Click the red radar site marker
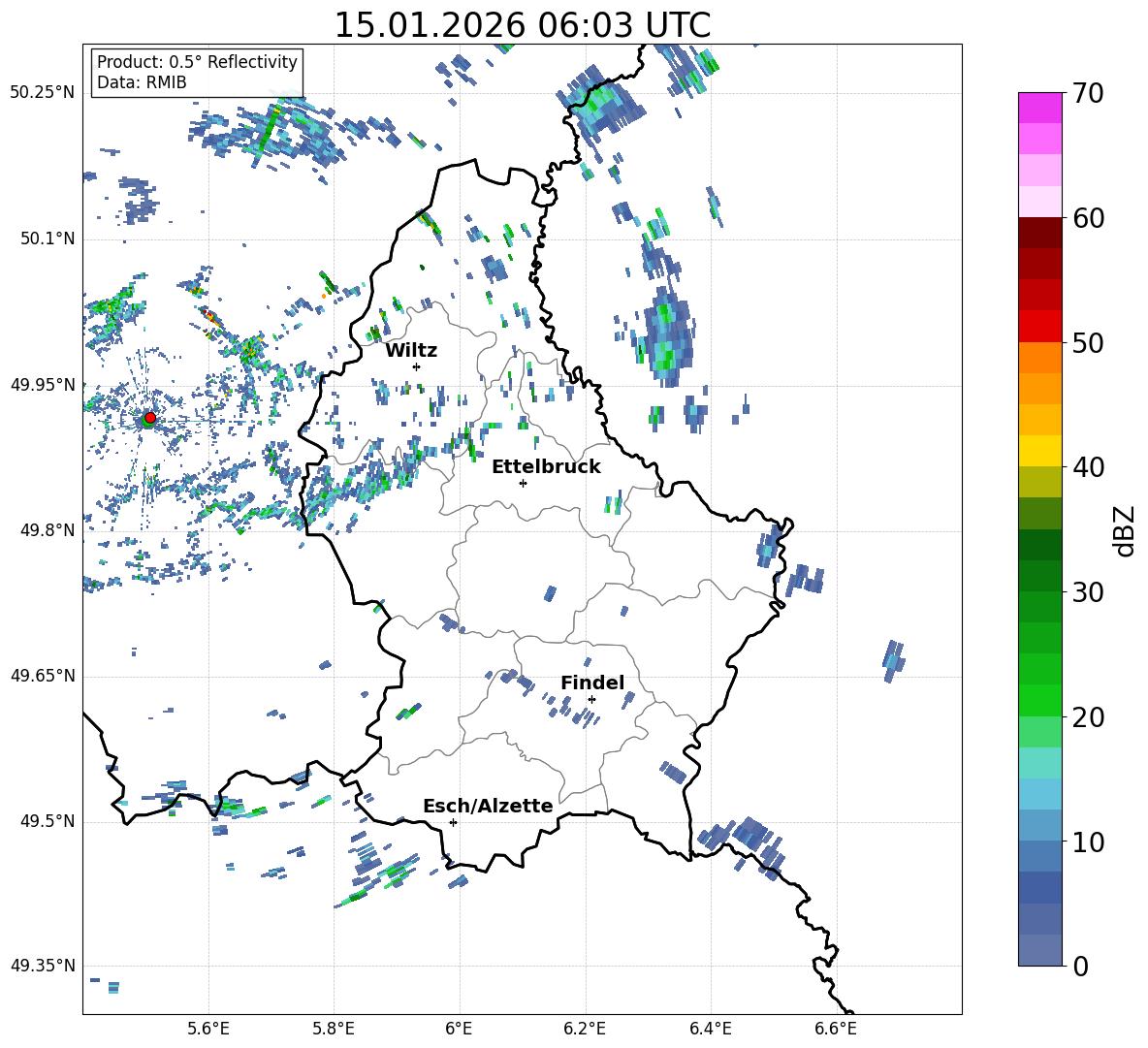1148x1048 pixels. 149,418
